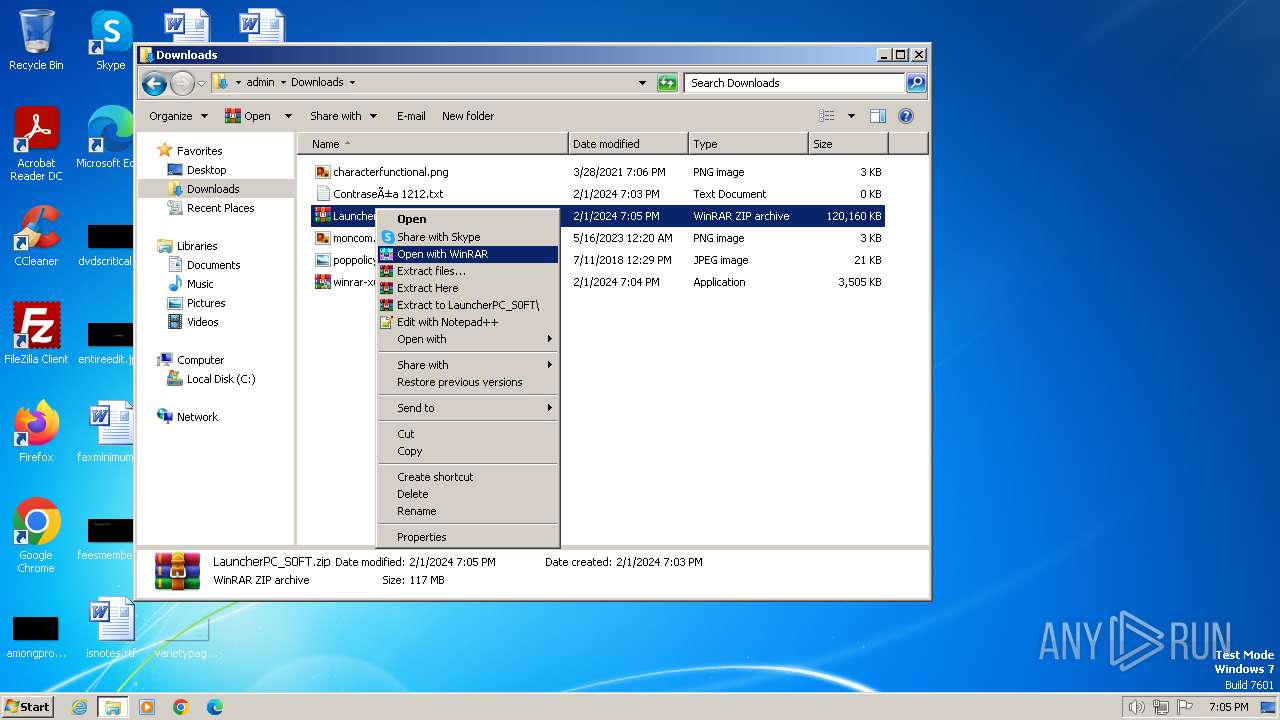
Task: Toggle the preview pane icon
Action: pos(877,116)
